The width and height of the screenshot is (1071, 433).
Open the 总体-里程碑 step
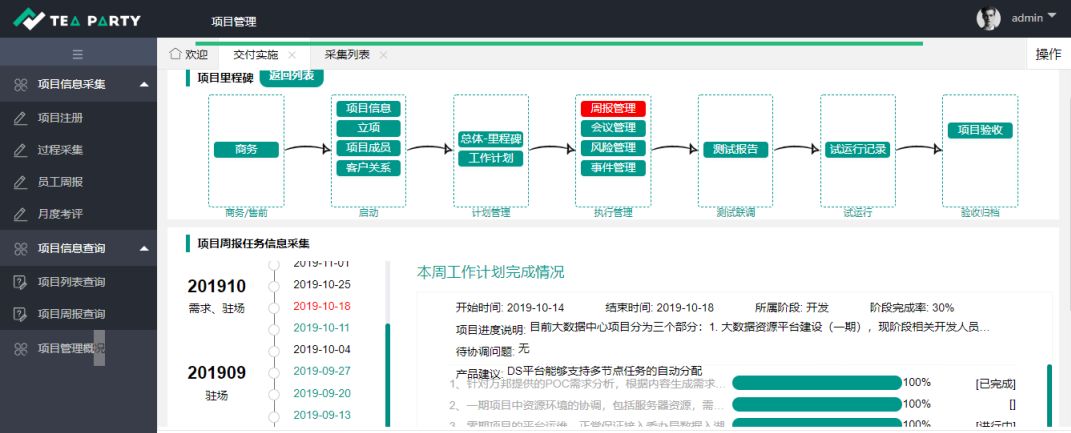pos(490,139)
